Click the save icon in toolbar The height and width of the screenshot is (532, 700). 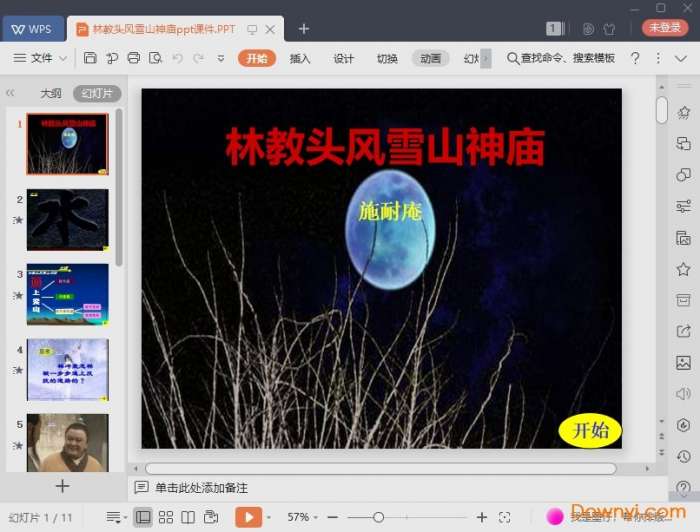point(90,58)
